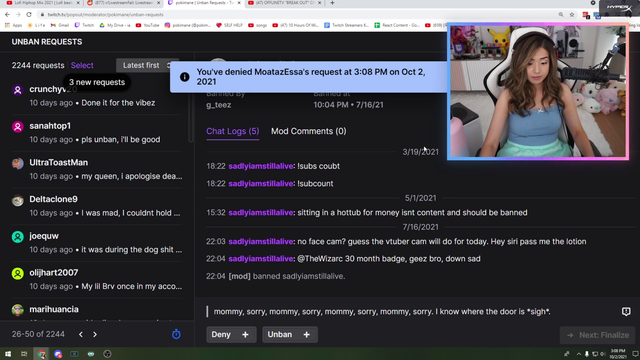640x360 pixels.
Task: Open the Apps bookmark shortcut
Action: (13, 25)
